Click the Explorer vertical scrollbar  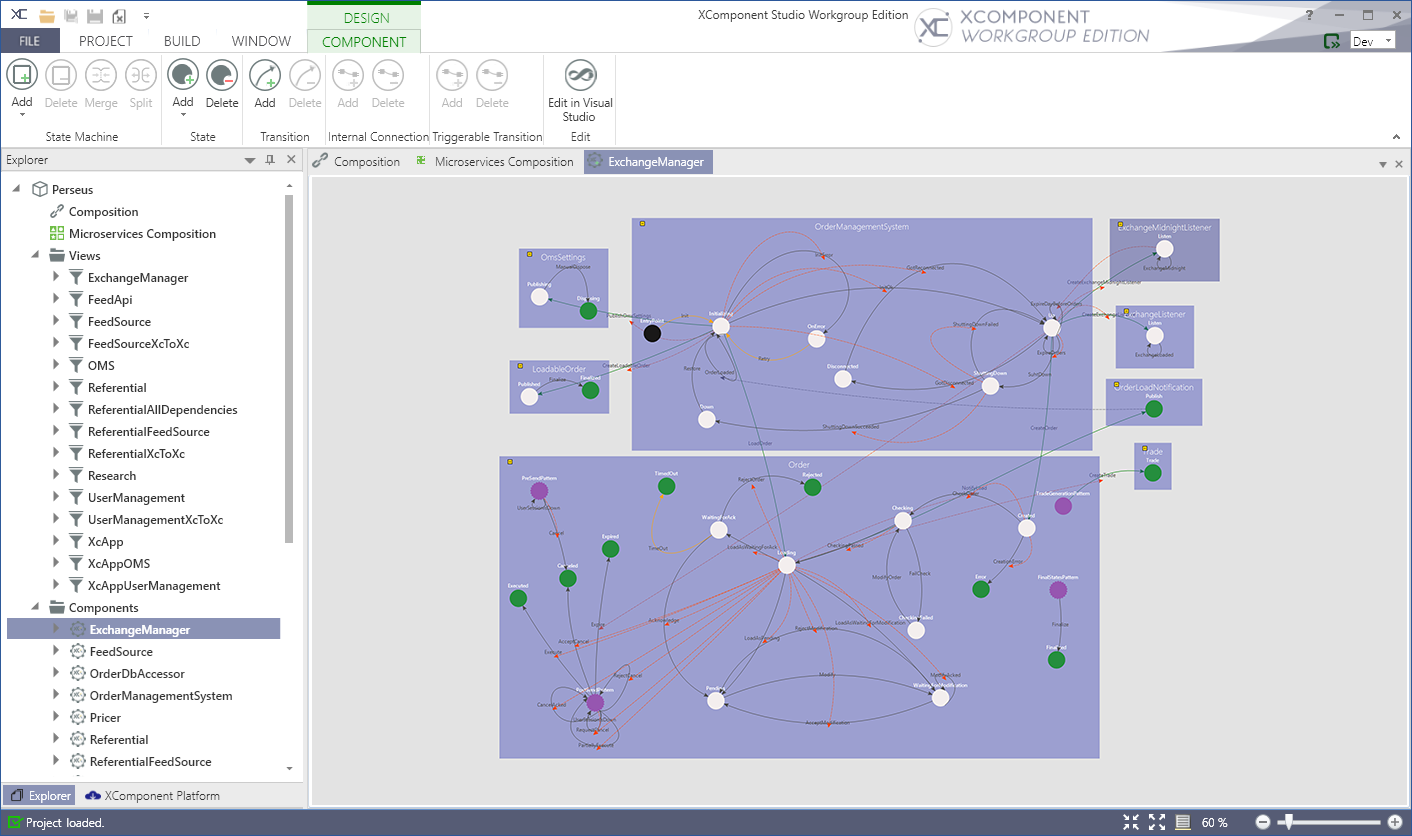[x=290, y=368]
